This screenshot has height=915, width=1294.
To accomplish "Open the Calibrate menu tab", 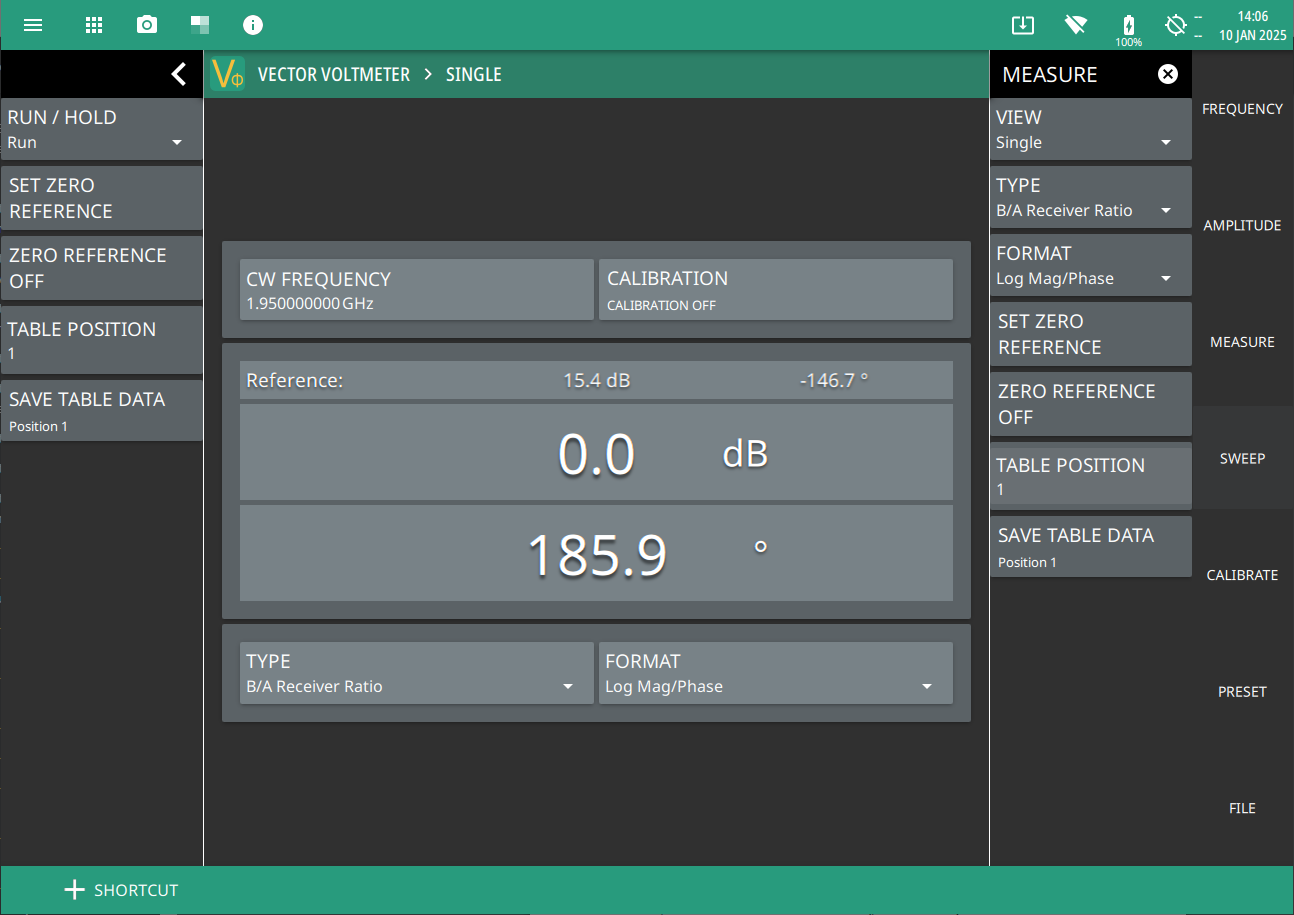I will 1242,575.
